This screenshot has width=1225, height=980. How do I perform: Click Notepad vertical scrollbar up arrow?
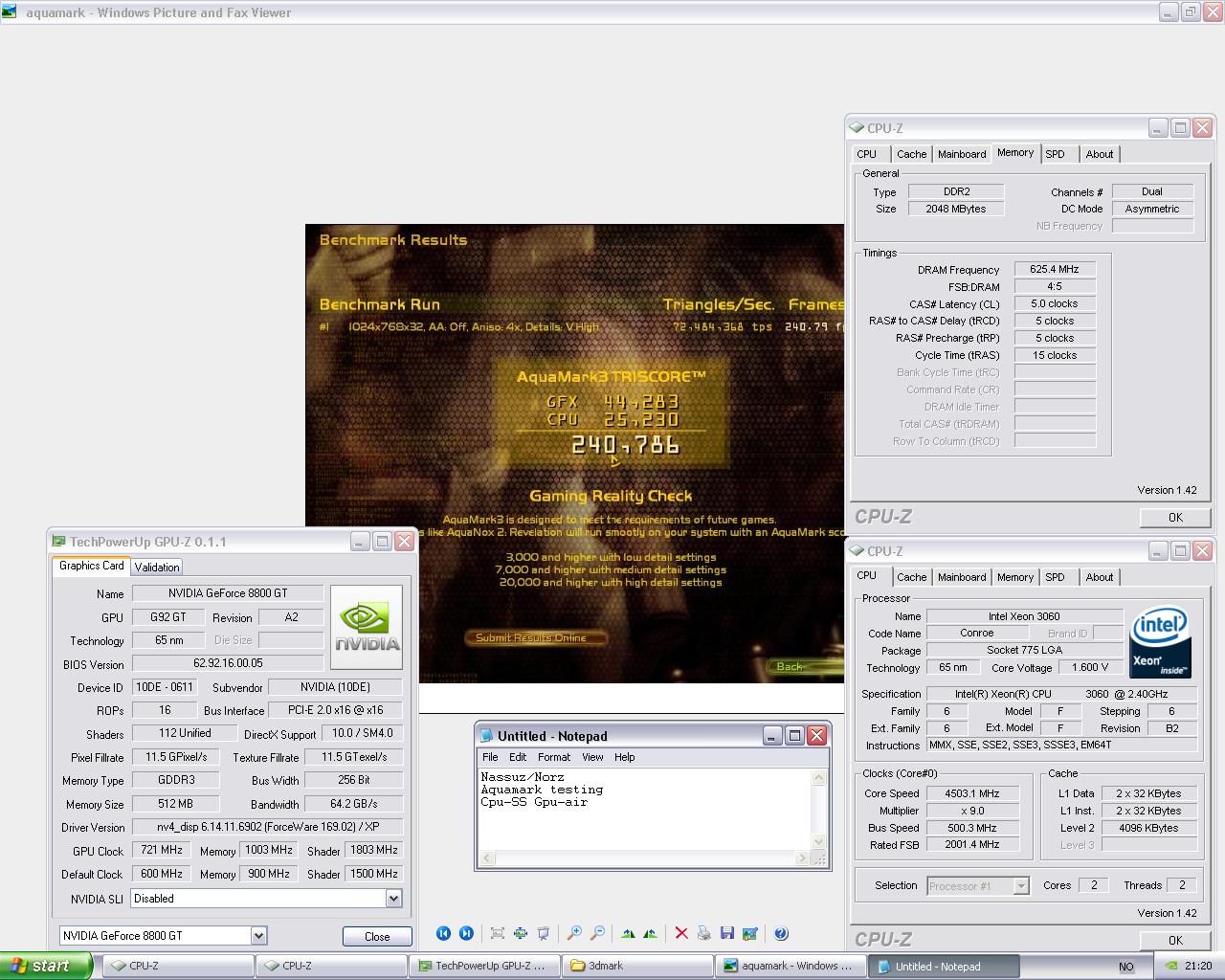(818, 778)
